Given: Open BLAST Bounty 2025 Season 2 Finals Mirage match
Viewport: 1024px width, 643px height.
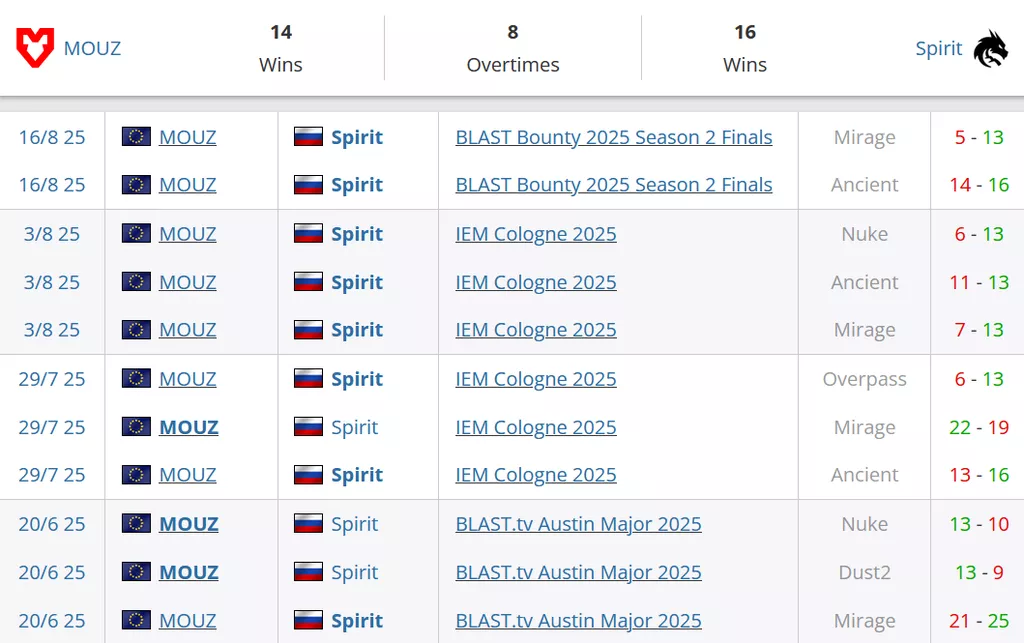Looking at the screenshot, I should point(613,137).
